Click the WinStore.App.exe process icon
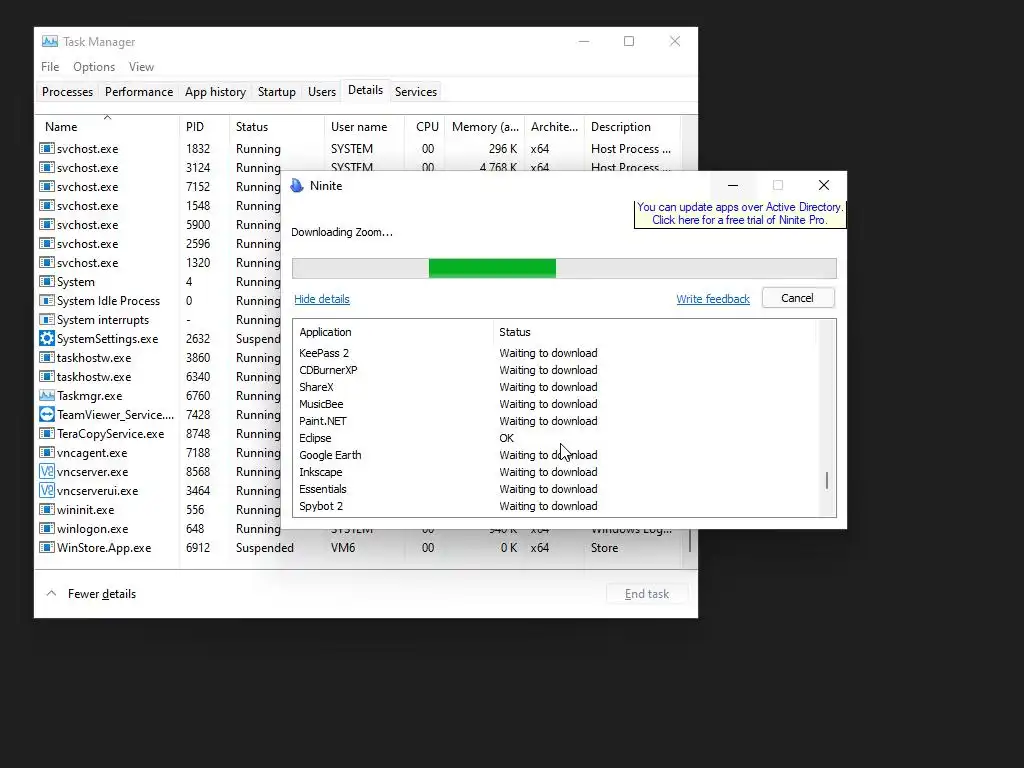The width and height of the screenshot is (1024, 768). [x=47, y=547]
